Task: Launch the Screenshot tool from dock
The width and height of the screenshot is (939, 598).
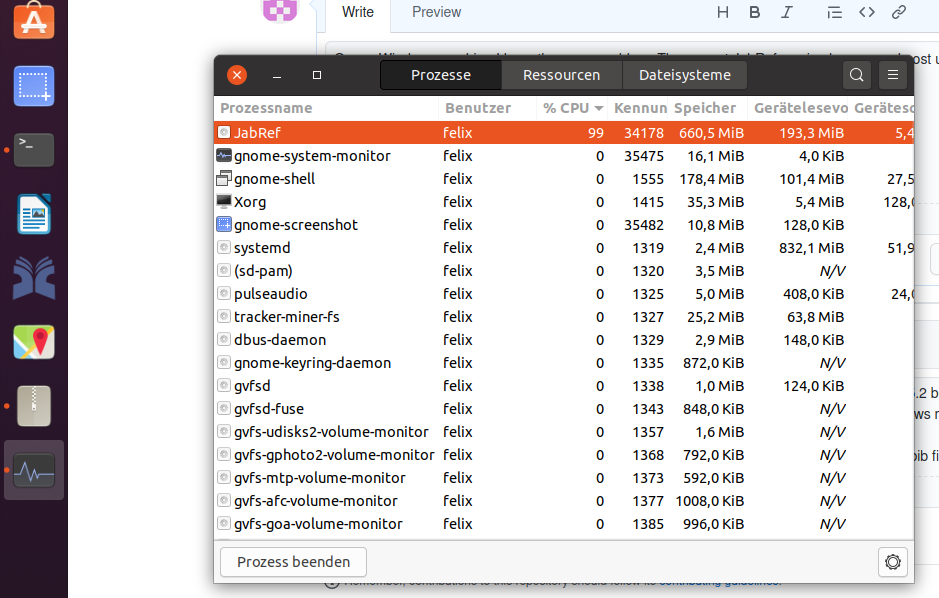Action: click(34, 86)
